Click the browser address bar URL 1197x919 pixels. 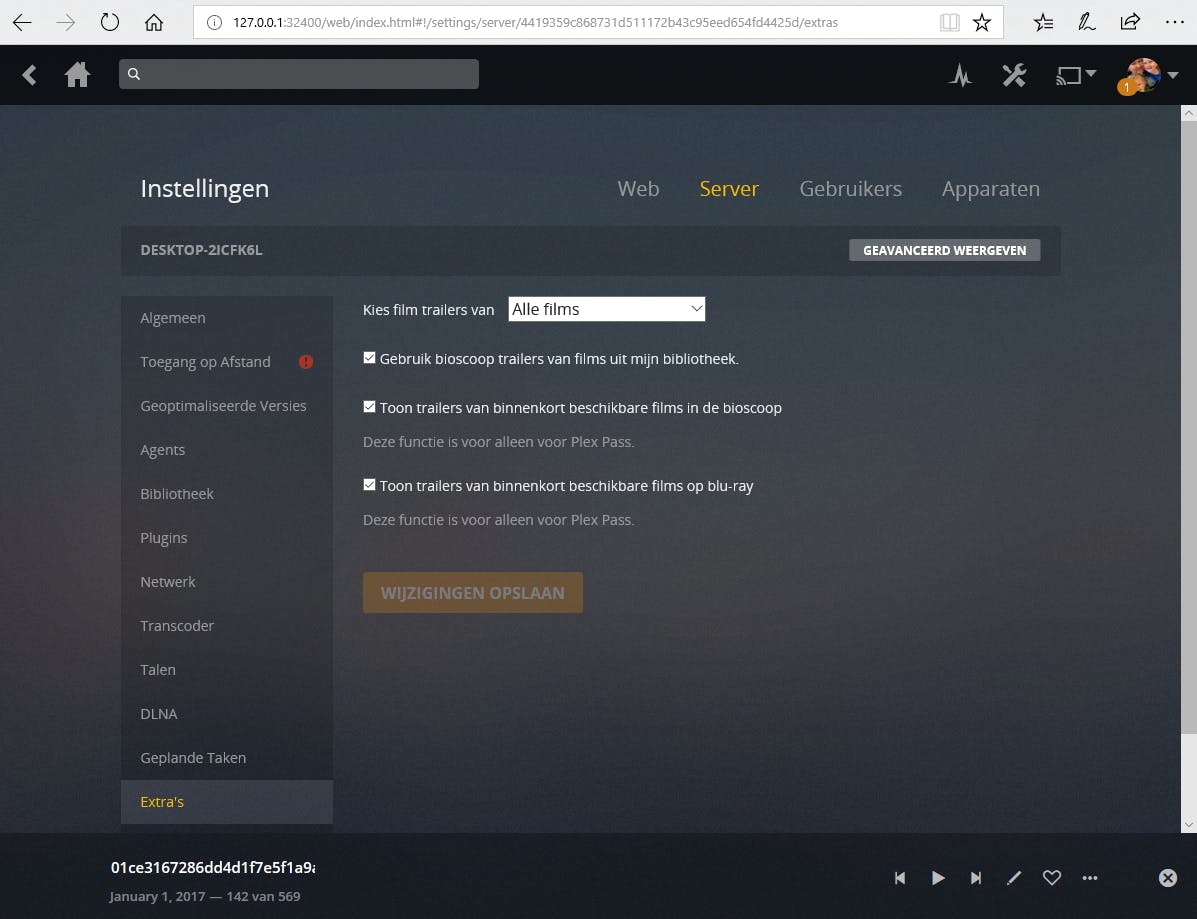point(534,22)
